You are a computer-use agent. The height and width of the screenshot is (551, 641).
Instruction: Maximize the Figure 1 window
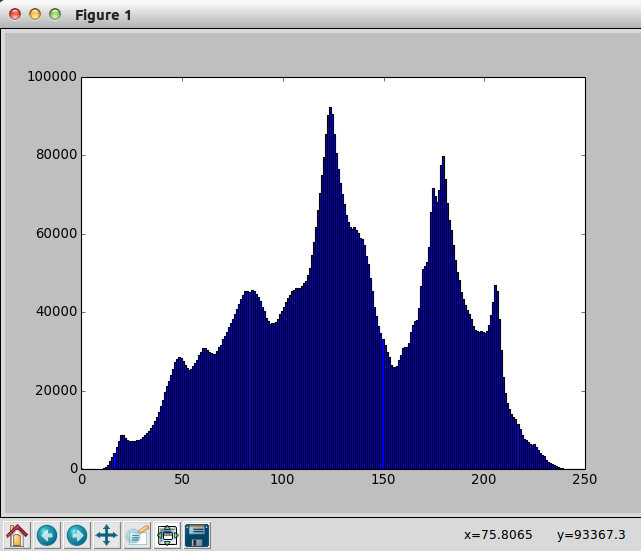[55, 14]
